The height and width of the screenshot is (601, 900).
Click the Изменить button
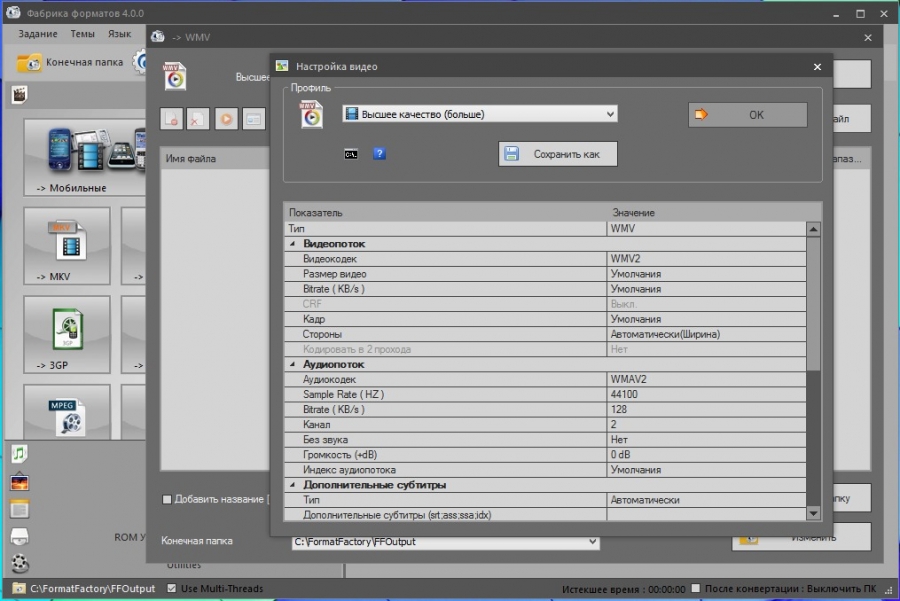801,537
